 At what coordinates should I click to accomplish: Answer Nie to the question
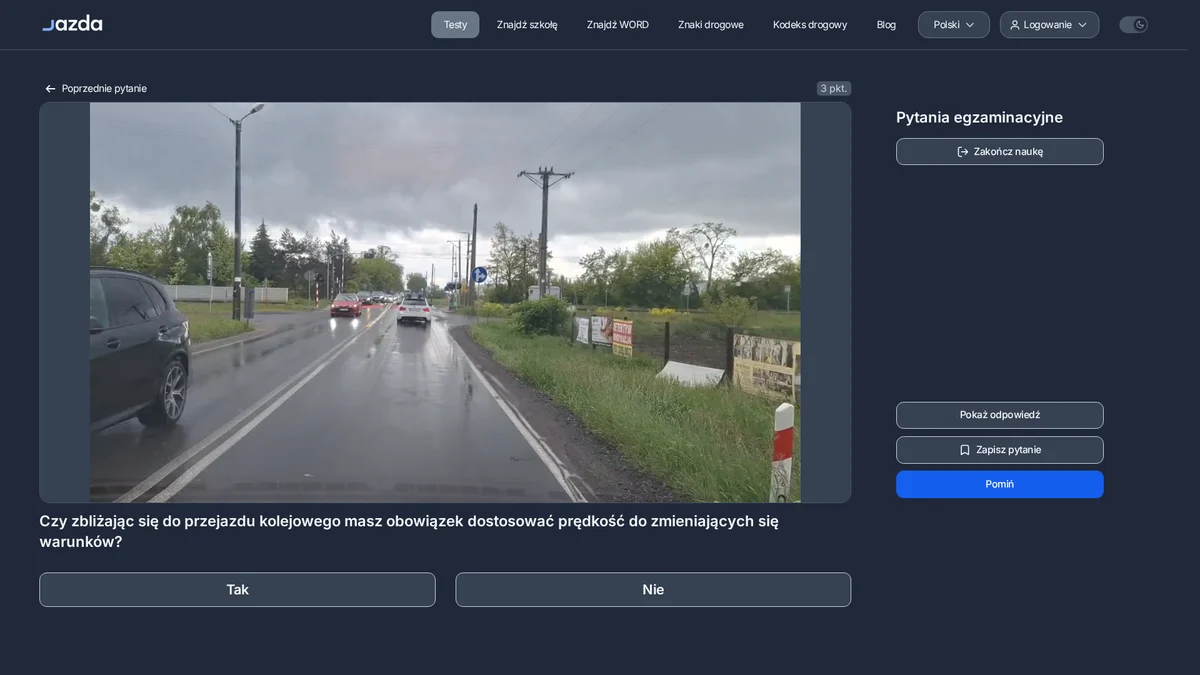pyautogui.click(x=653, y=590)
